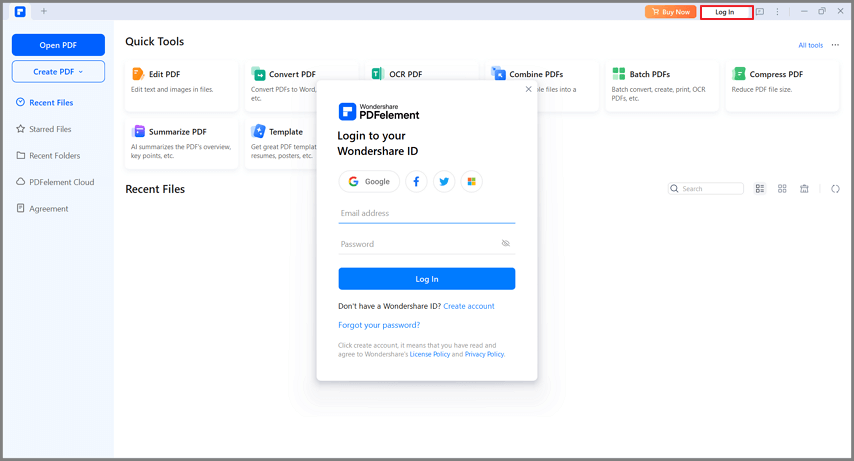
Task: Click the Agreement document icon
Action: 20,208
